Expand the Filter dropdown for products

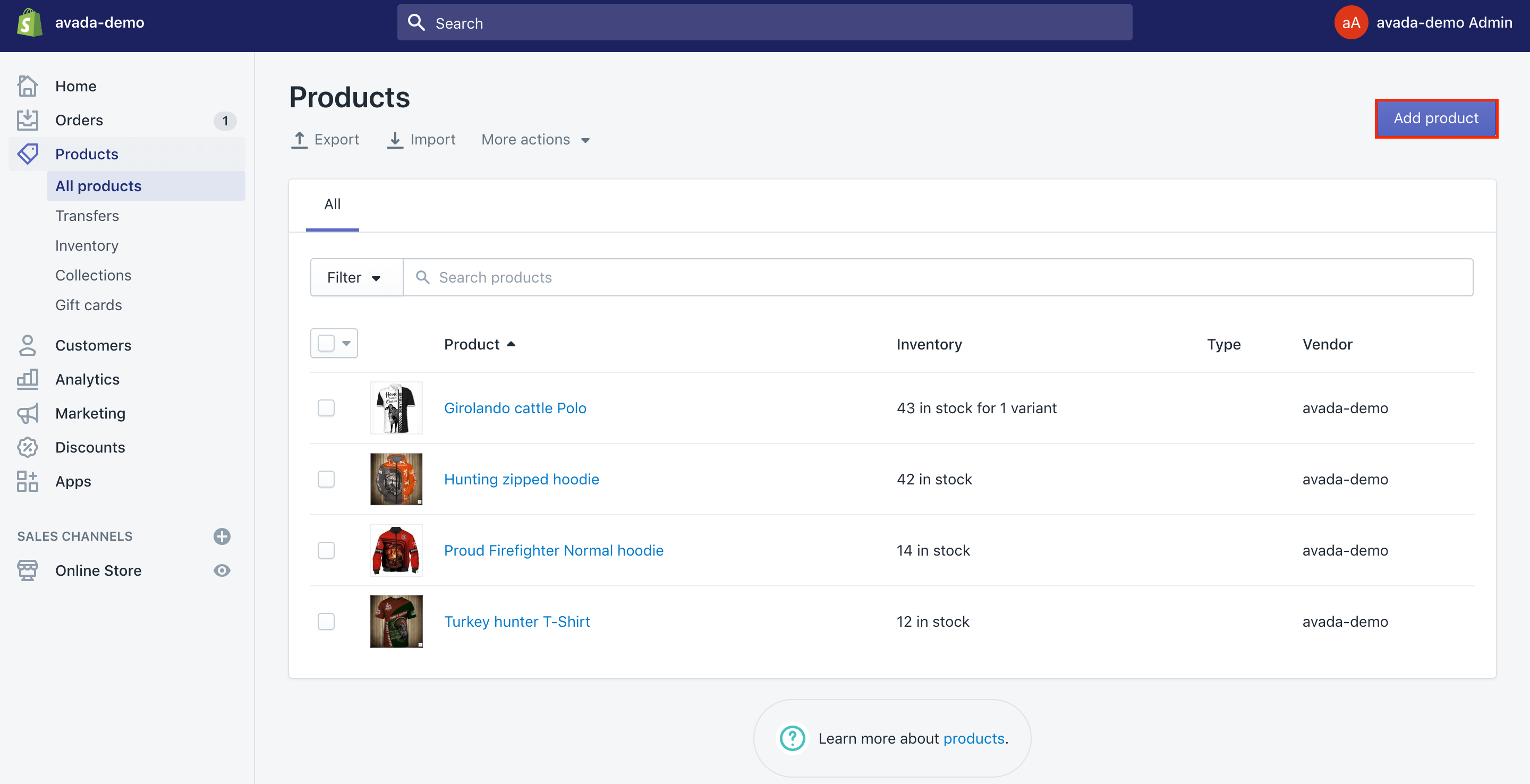coord(354,277)
